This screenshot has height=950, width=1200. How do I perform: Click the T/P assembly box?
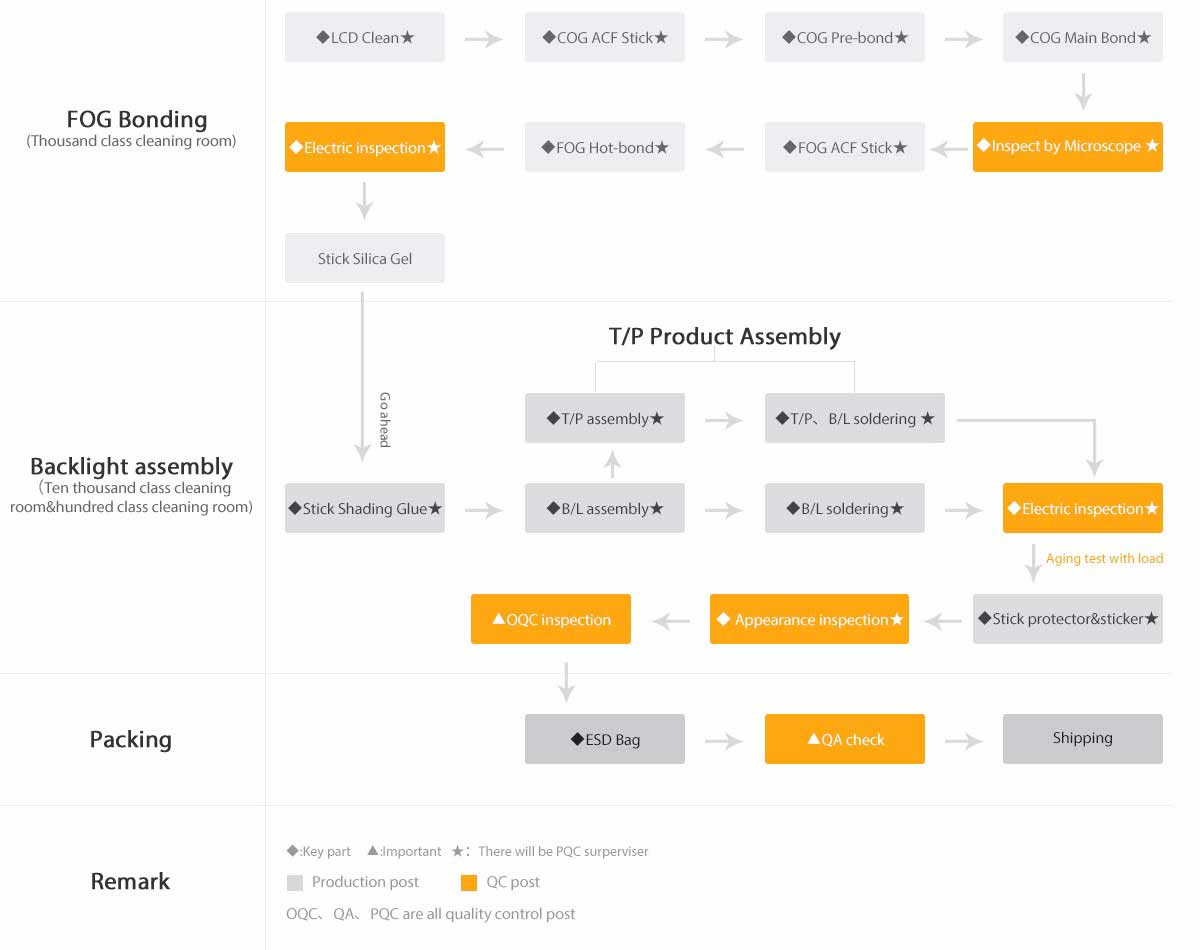(605, 418)
